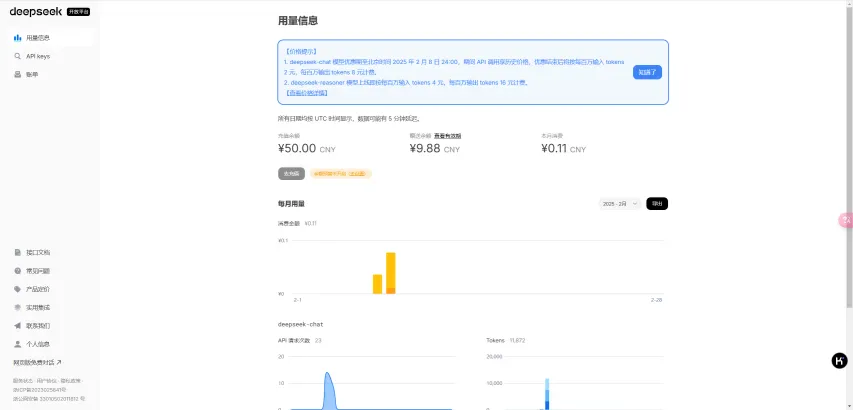The image size is (853, 410).
Task: Open 个人信息 in the sidebar
Action: pyautogui.click(x=50, y=344)
